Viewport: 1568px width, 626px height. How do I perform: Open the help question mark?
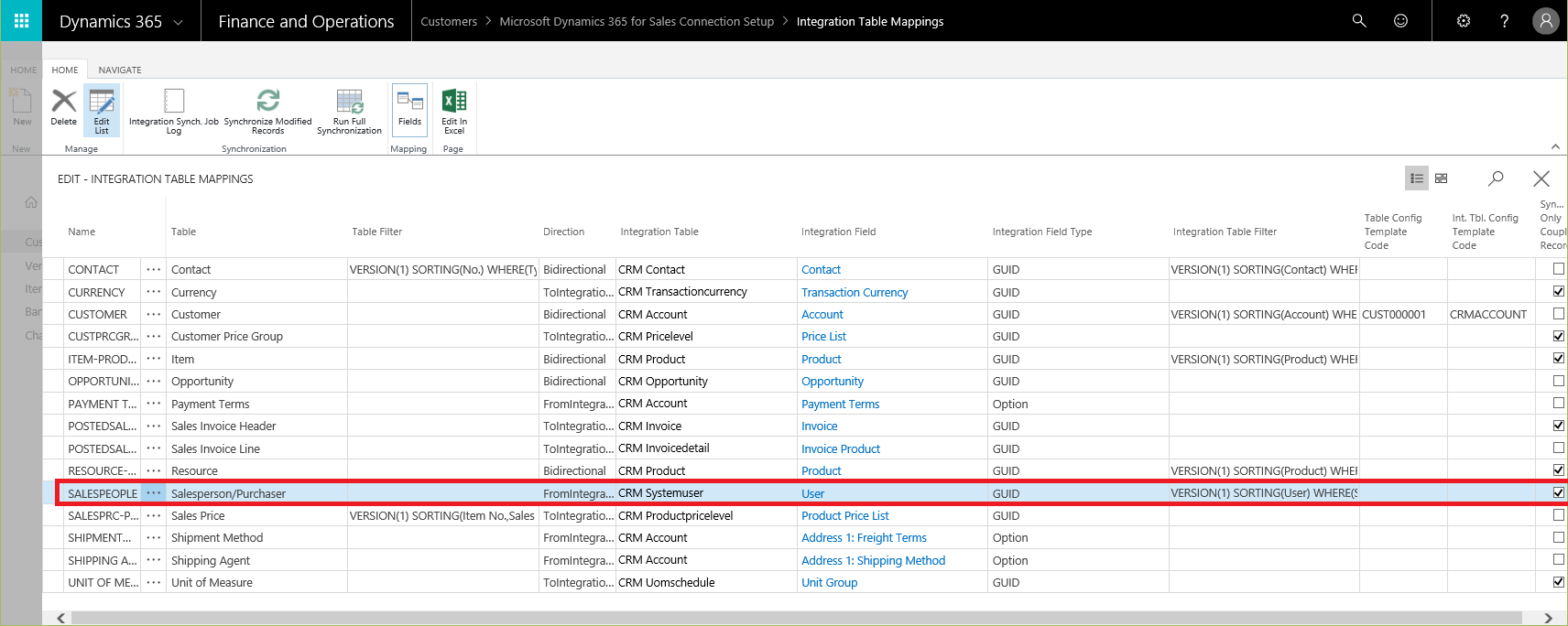click(1504, 20)
